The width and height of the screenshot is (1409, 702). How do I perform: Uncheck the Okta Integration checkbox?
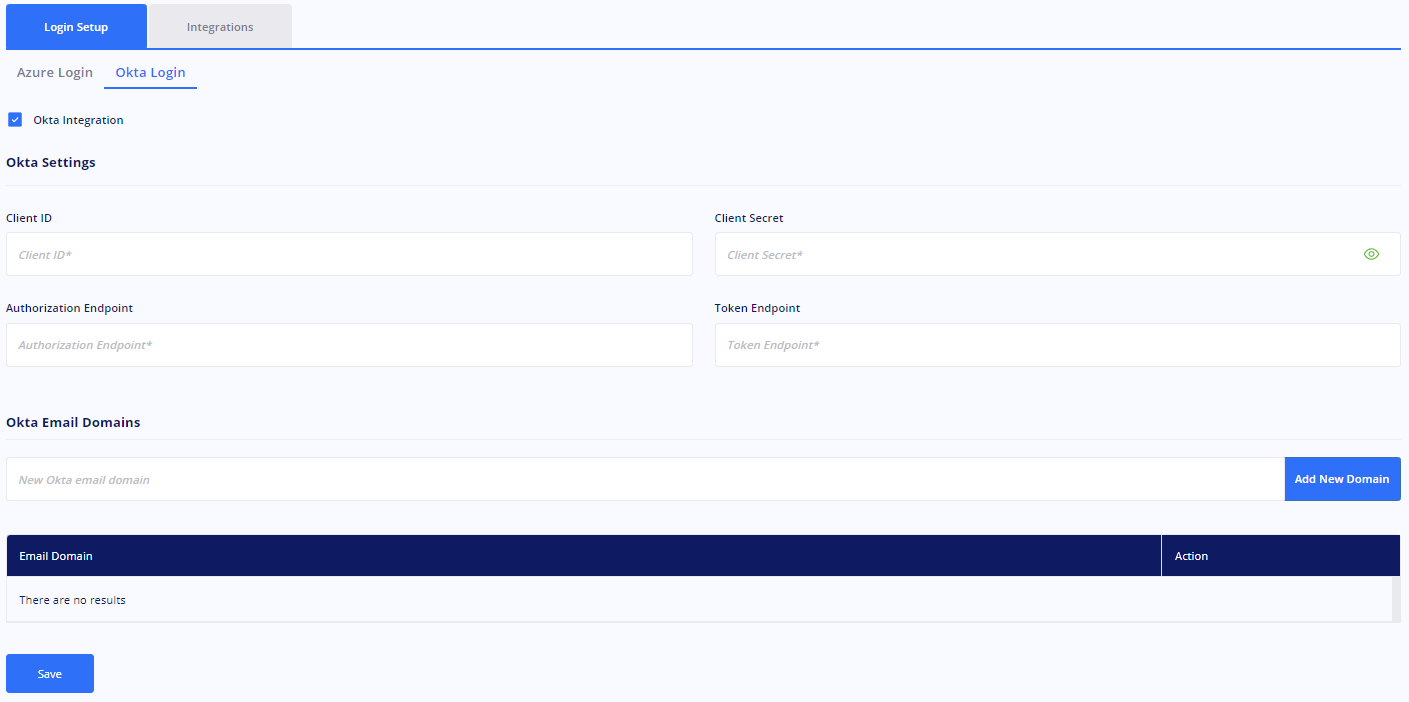(15, 119)
